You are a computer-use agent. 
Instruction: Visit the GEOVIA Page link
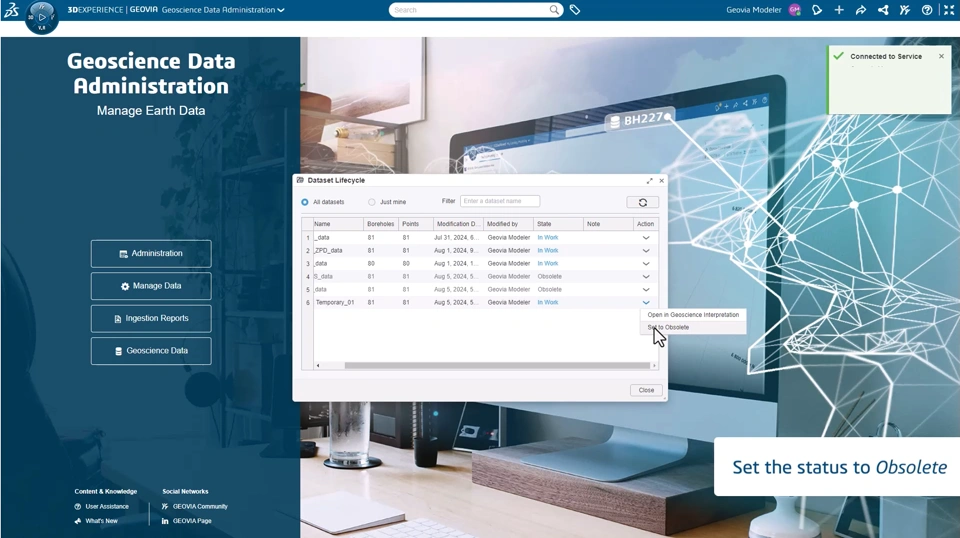(187, 521)
